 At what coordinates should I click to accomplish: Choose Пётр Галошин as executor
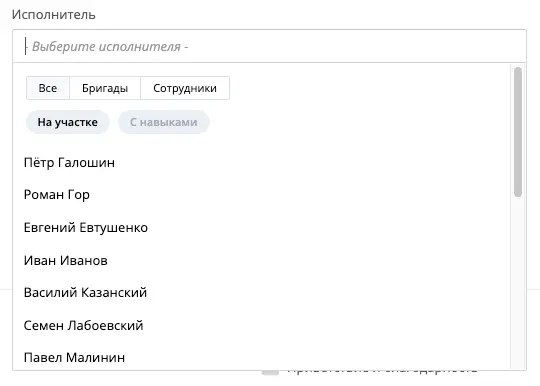click(262, 163)
